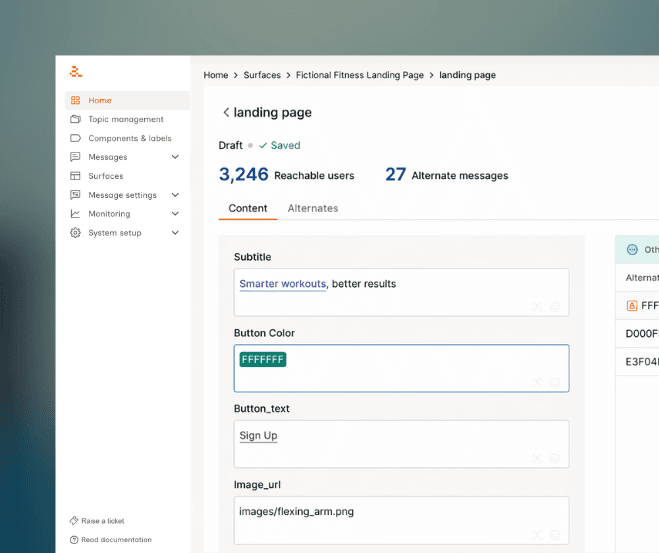Select the D000F alternate row
The image size is (659, 553).
tap(637, 334)
